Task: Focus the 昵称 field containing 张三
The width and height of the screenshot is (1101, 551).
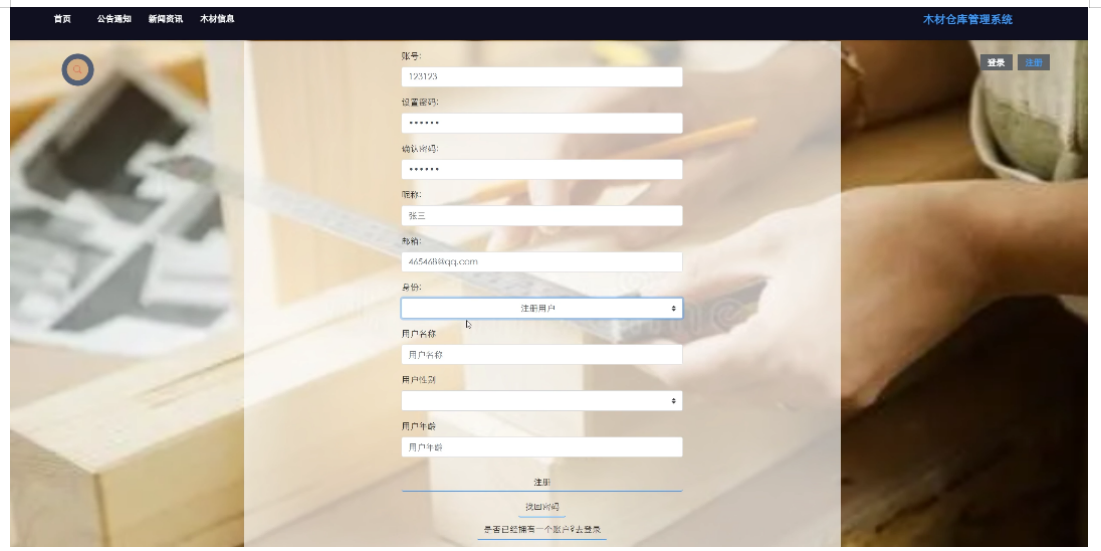Action: click(541, 215)
